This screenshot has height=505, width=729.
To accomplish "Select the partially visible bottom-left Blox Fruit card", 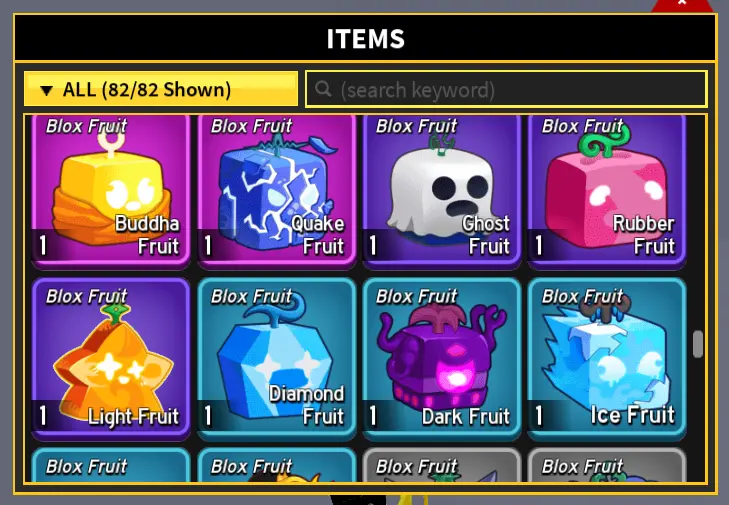I will [x=111, y=465].
